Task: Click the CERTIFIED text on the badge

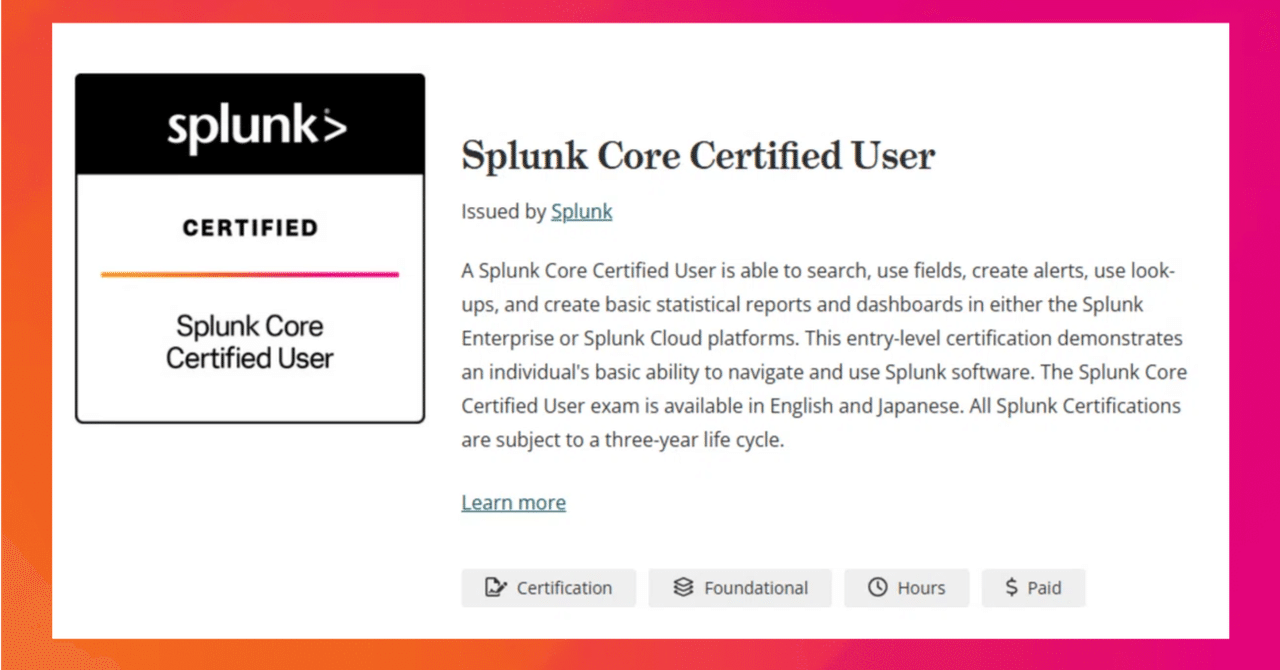Action: coord(249,227)
